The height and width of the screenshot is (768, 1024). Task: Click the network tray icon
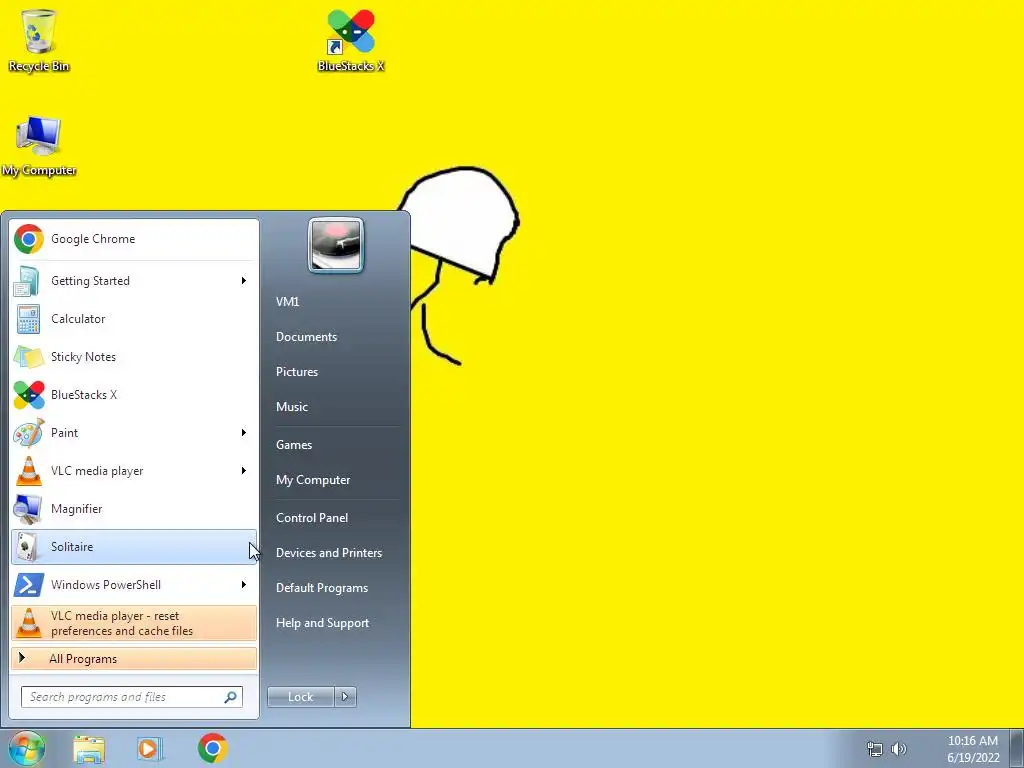click(x=874, y=749)
